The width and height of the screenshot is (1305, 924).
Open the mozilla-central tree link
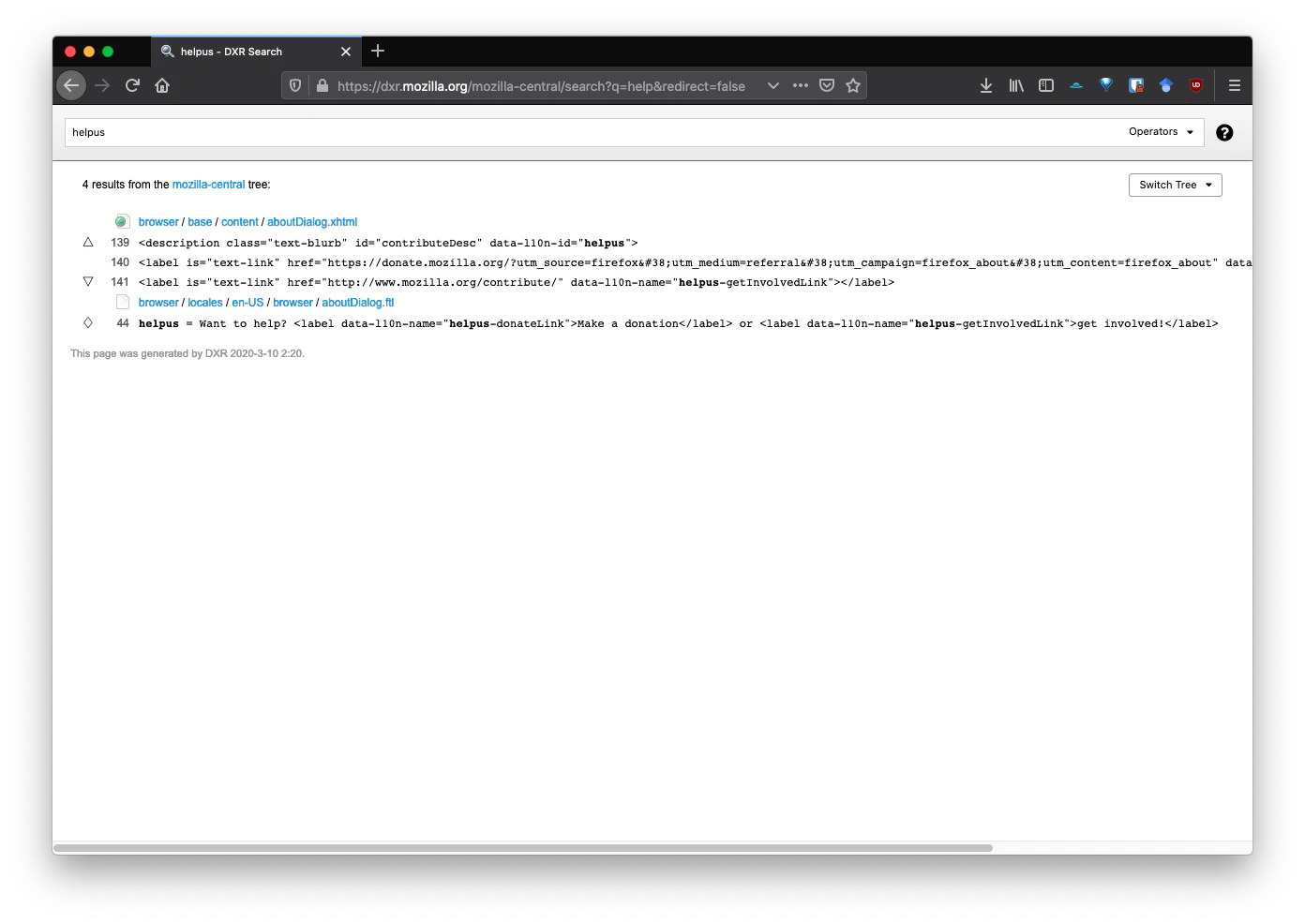click(x=208, y=185)
